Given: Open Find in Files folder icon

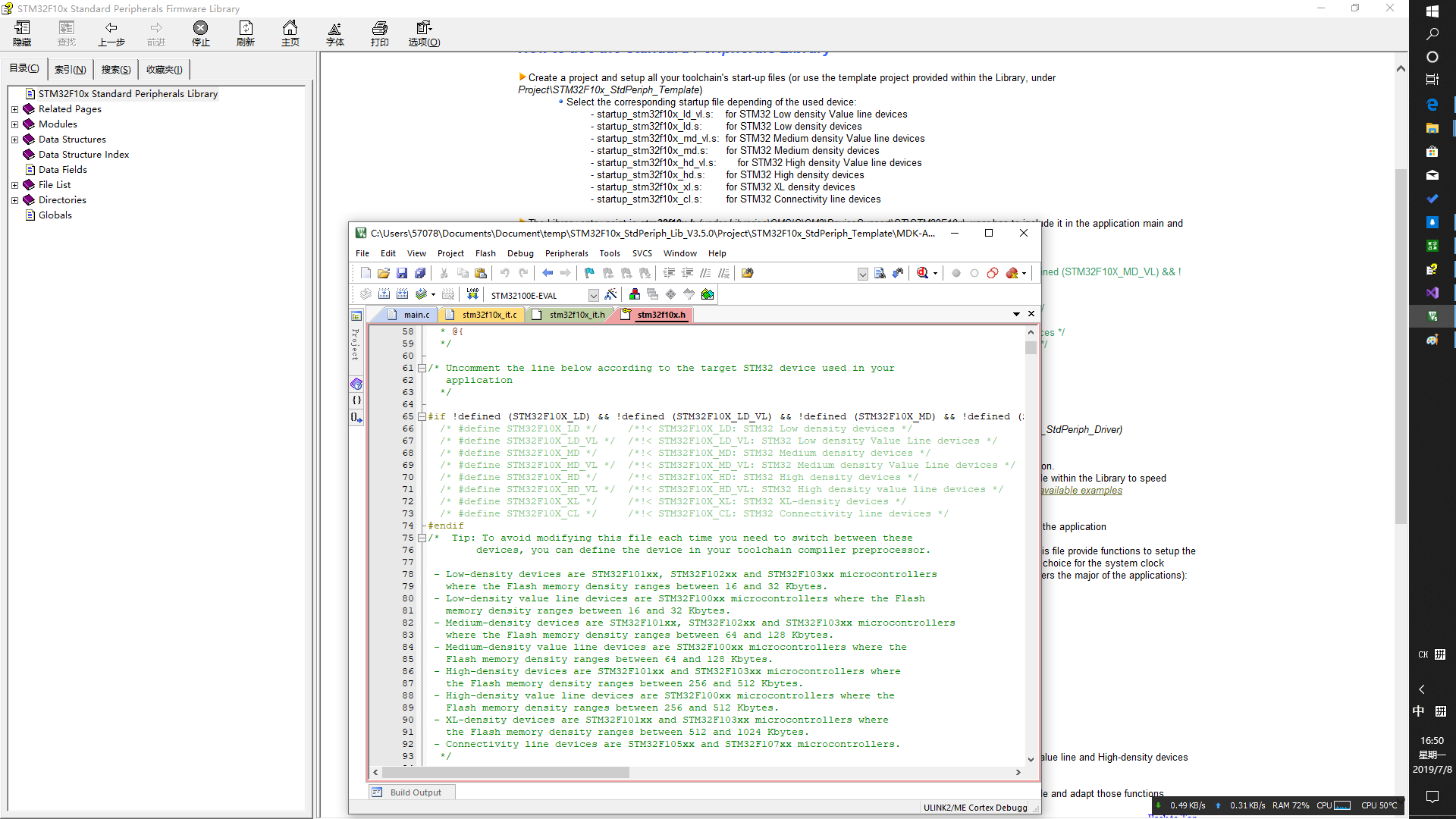Looking at the screenshot, I should tap(748, 273).
